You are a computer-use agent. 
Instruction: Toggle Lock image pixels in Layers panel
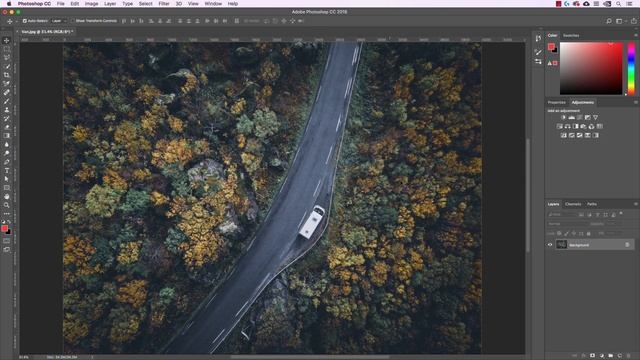(566, 233)
